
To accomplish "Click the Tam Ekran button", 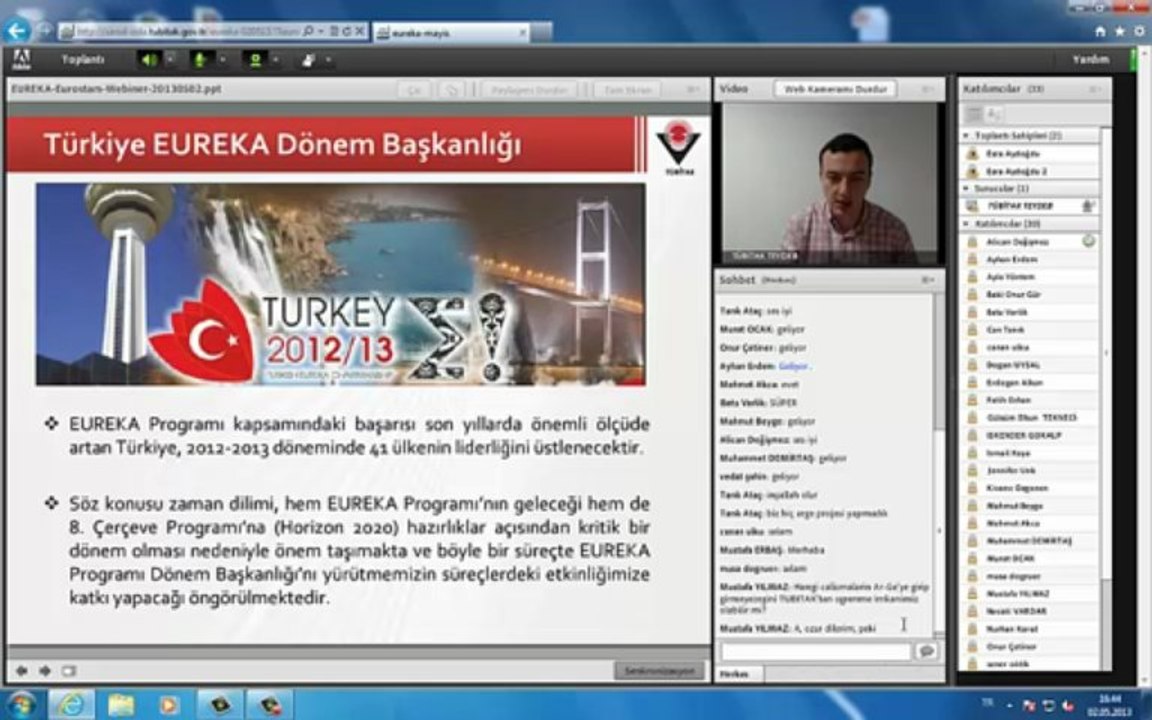I will pyautogui.click(x=628, y=90).
